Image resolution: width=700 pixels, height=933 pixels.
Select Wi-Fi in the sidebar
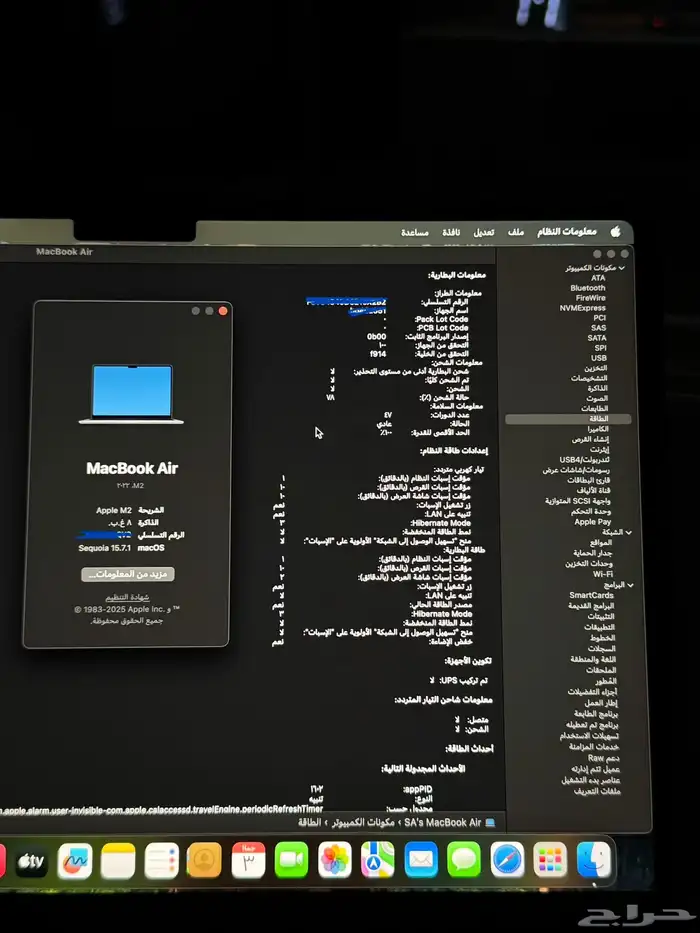pyautogui.click(x=603, y=574)
